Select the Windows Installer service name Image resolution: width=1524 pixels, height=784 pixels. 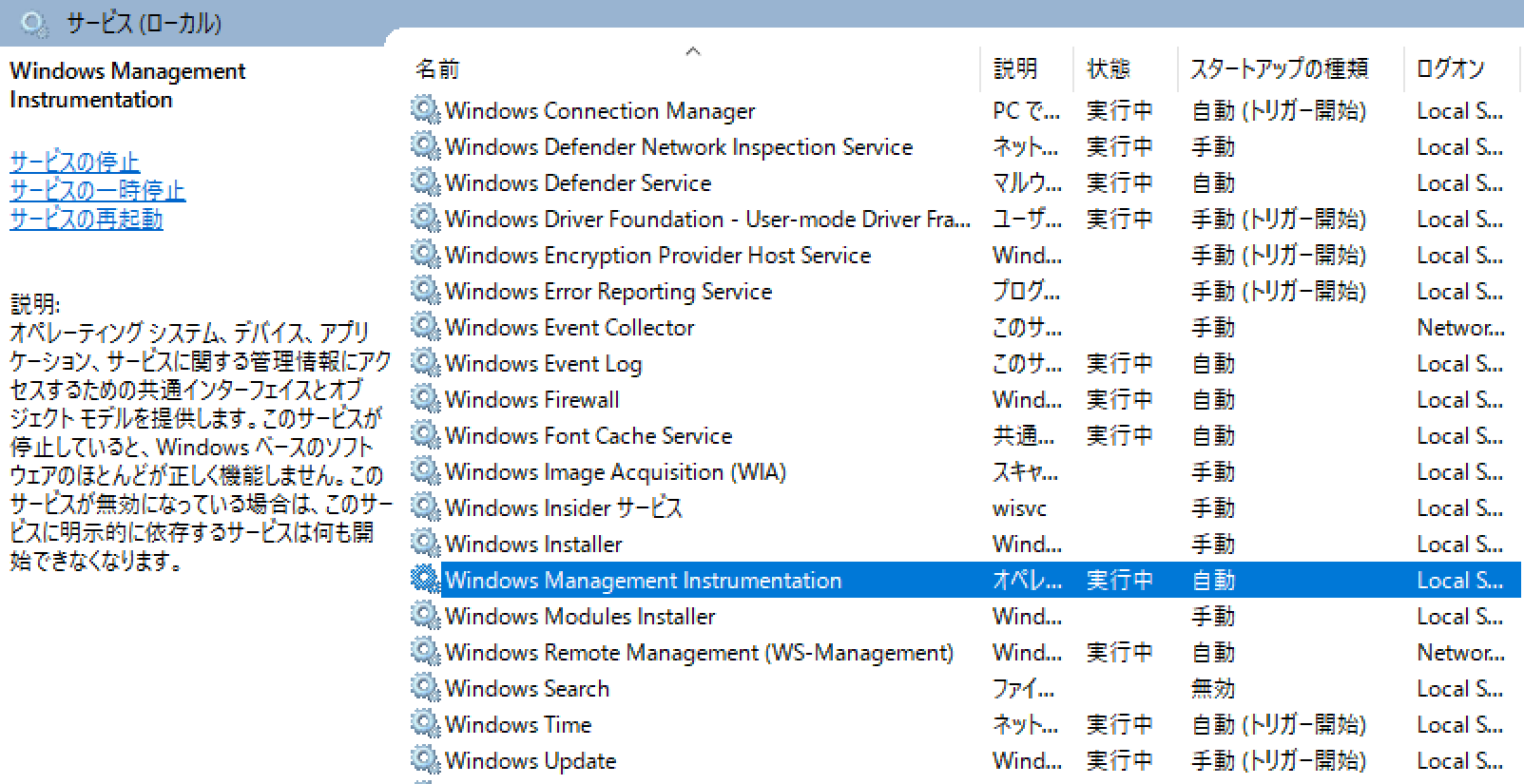pos(533,545)
